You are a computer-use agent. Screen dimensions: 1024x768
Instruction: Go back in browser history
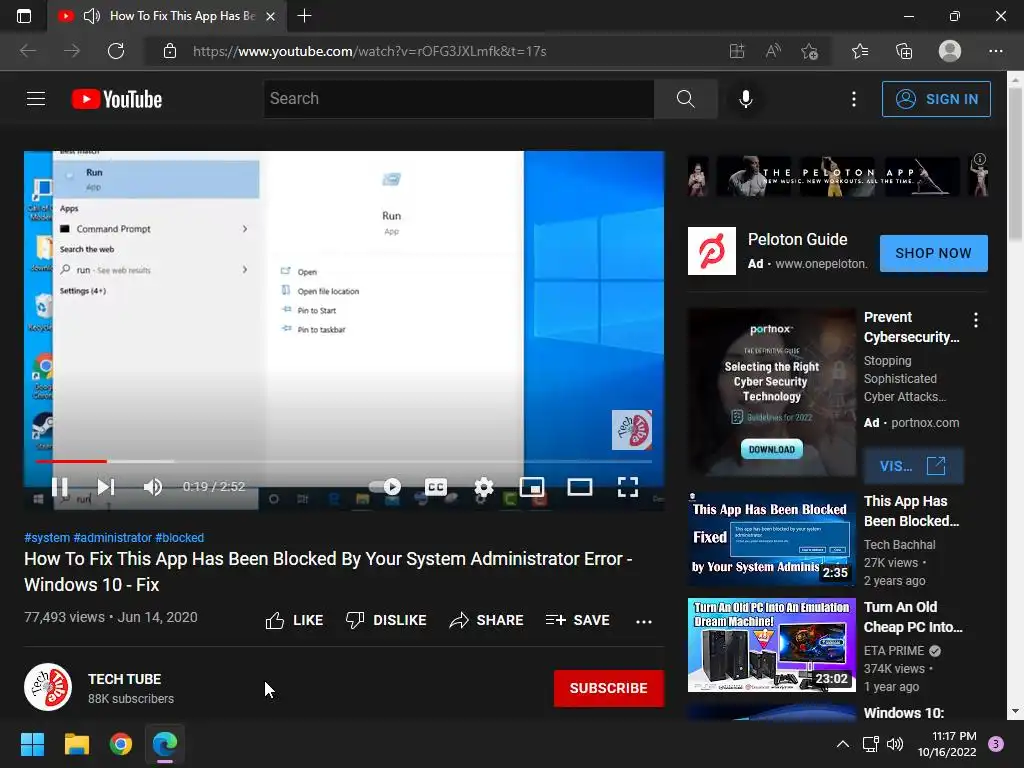(x=27, y=51)
